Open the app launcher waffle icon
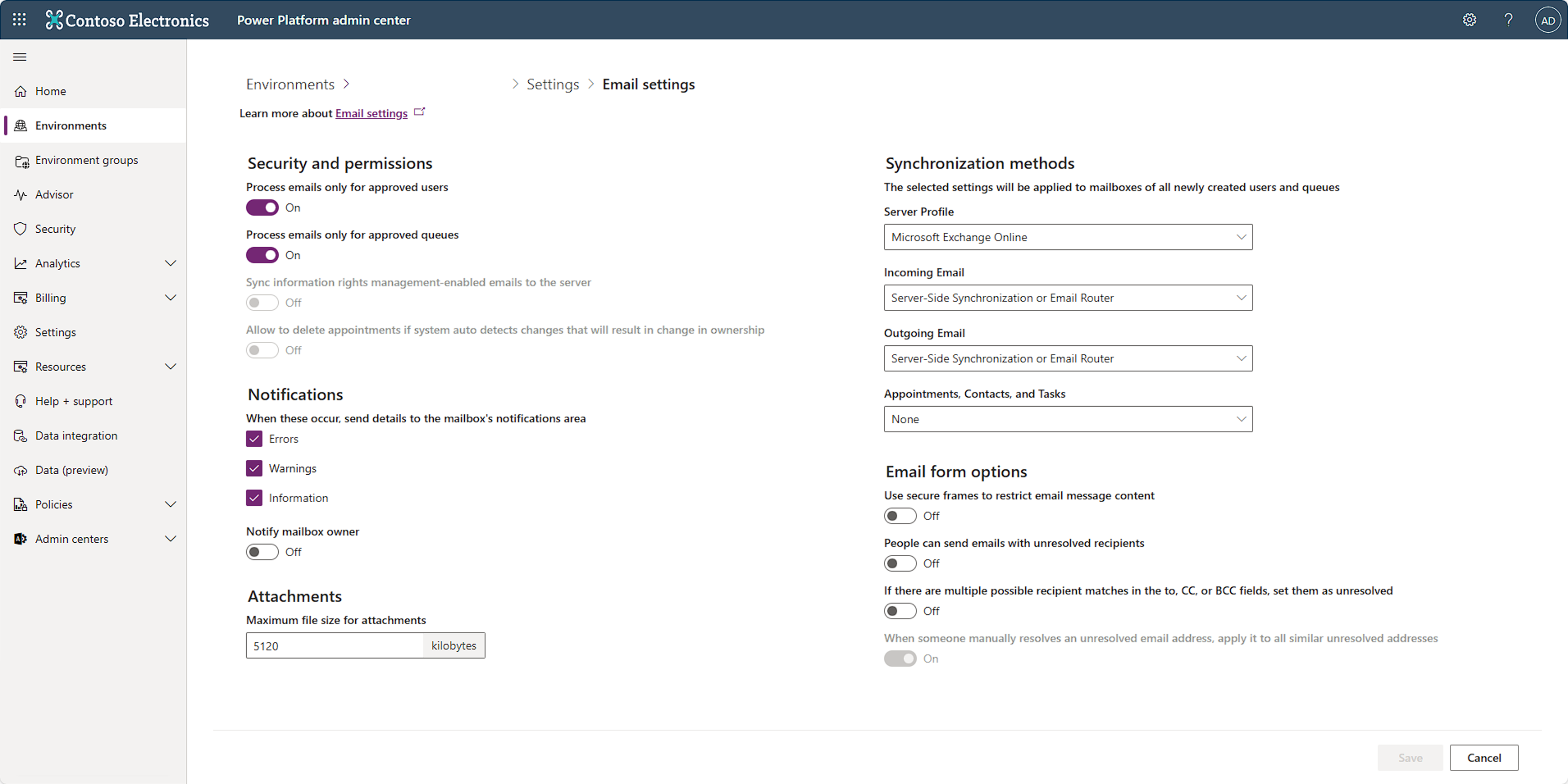The width and height of the screenshot is (1568, 784). click(20, 20)
